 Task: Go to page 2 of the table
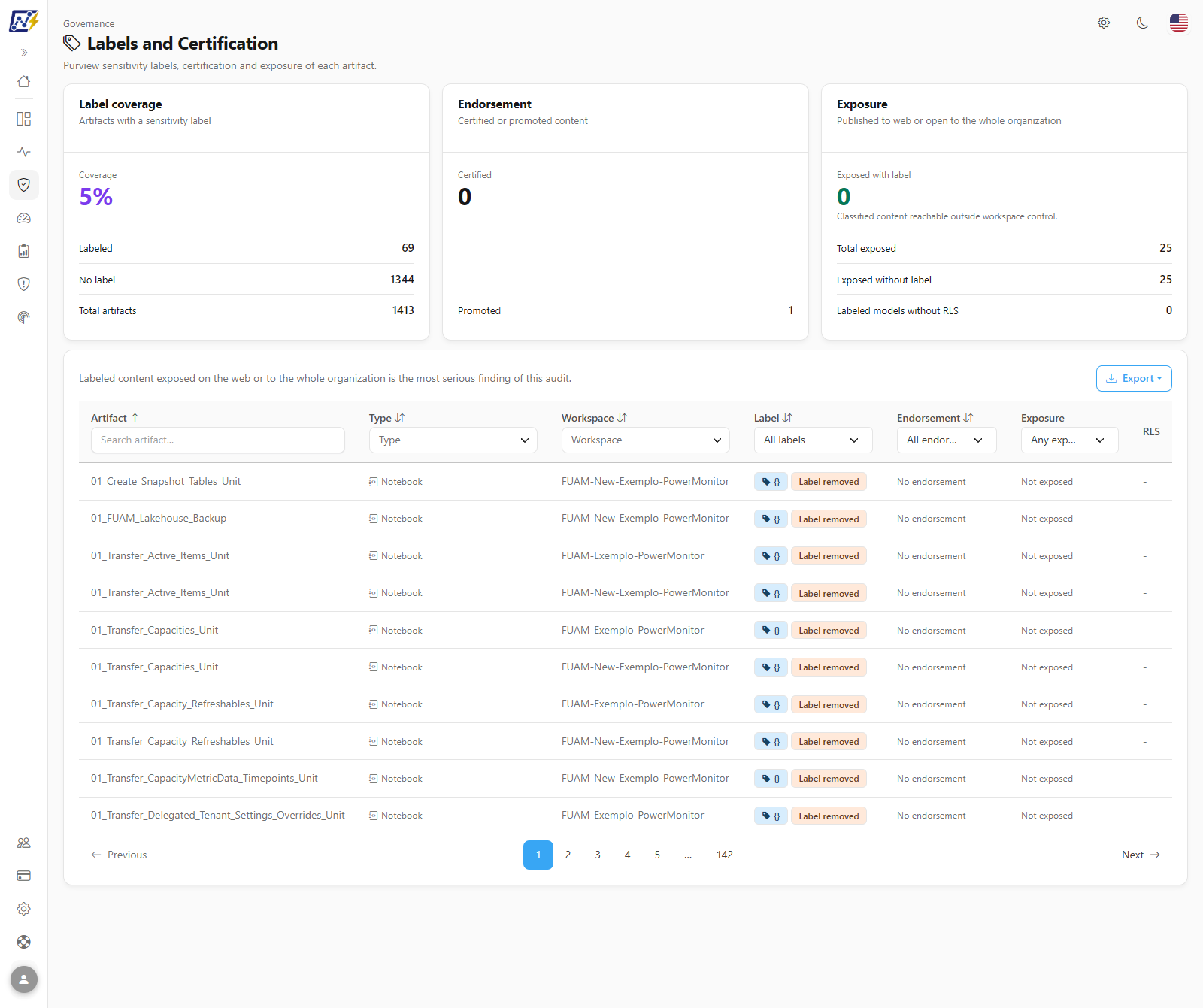coord(568,855)
